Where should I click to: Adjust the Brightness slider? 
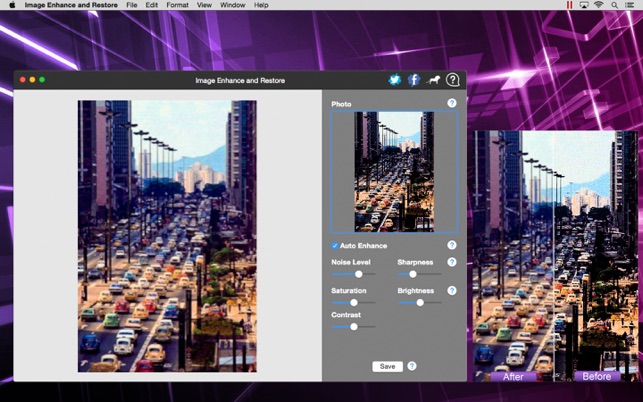(x=420, y=303)
